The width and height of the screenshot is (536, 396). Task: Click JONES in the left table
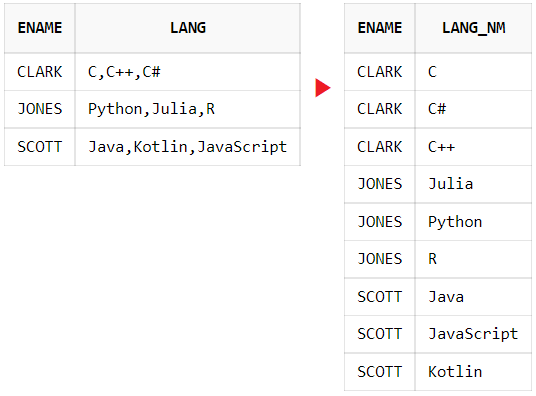(40, 109)
